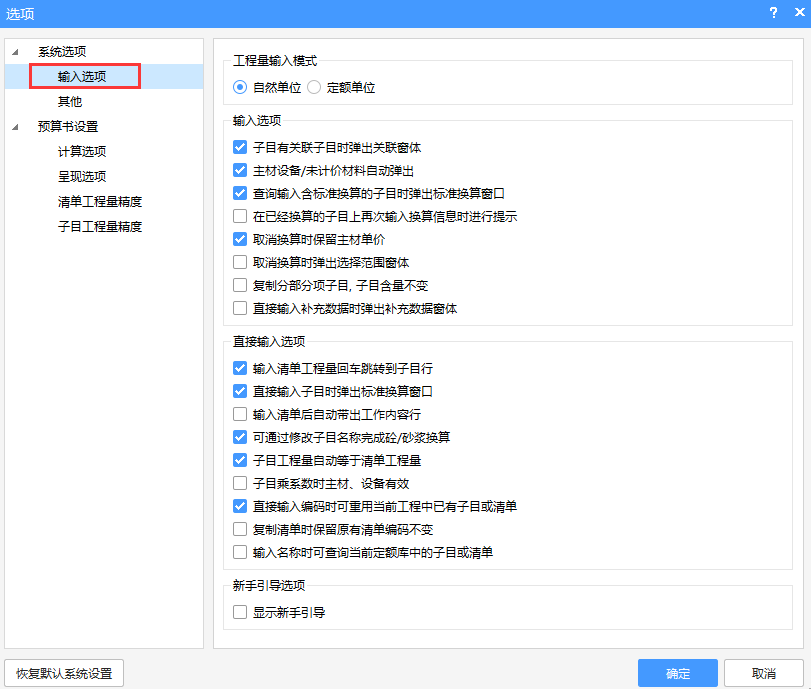Toggle 子目工程量自动等于清单工程量 checkbox
Screen dimensions: 811x689
[x=240, y=461]
